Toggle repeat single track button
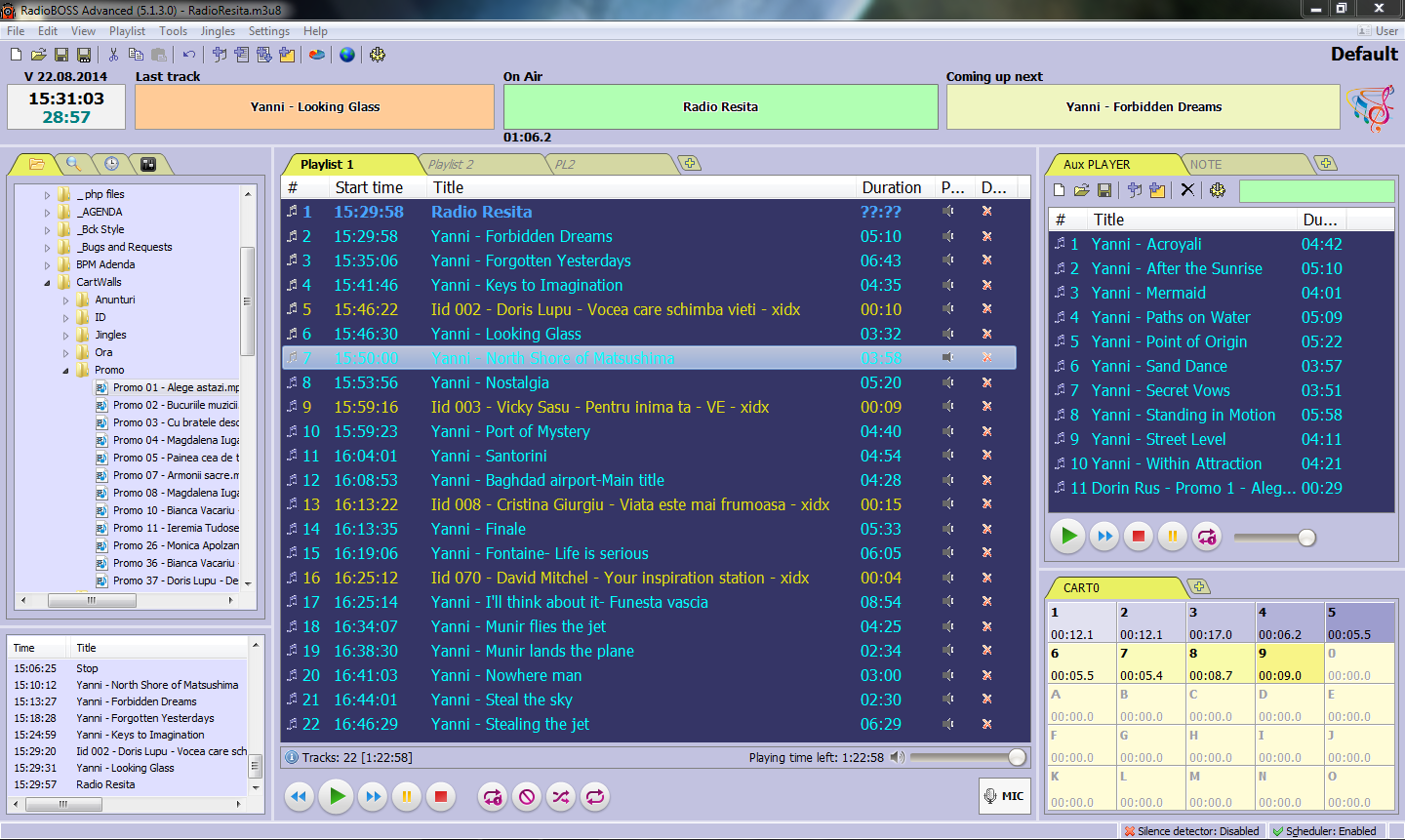1405x840 pixels. 493,797
